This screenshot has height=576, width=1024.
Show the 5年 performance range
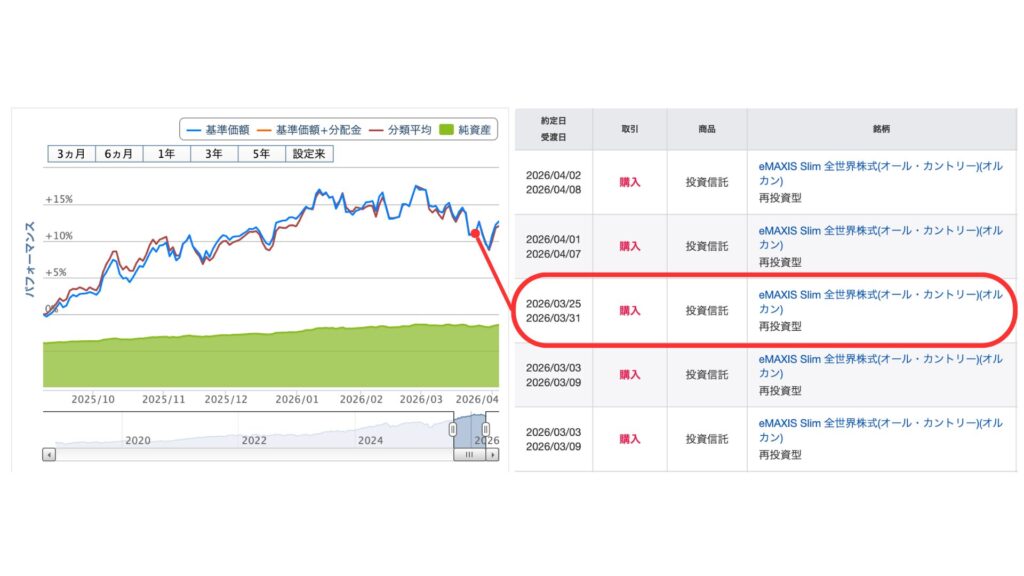pos(261,154)
